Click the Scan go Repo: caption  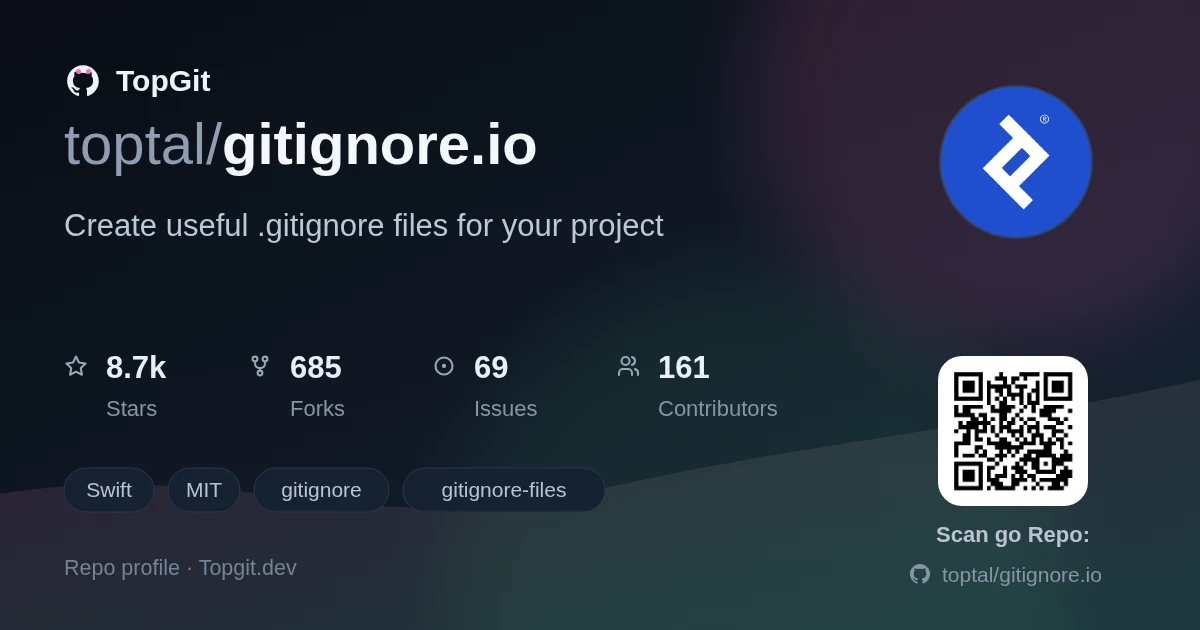click(x=1013, y=535)
